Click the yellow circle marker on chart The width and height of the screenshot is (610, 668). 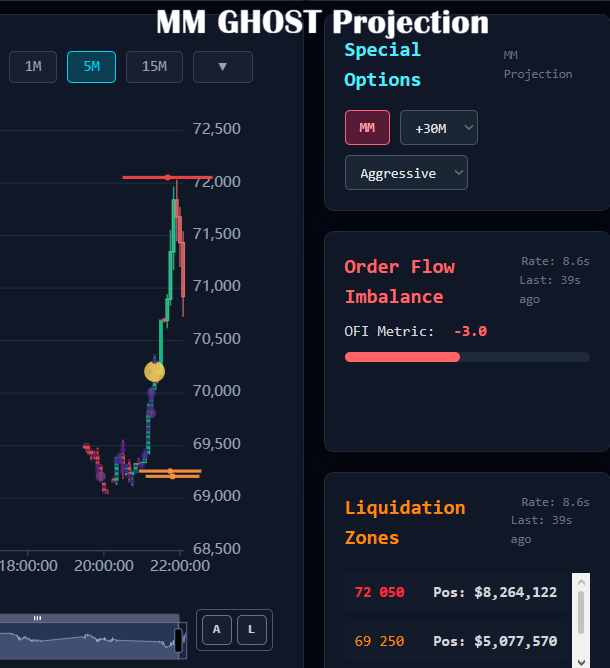pos(154,372)
